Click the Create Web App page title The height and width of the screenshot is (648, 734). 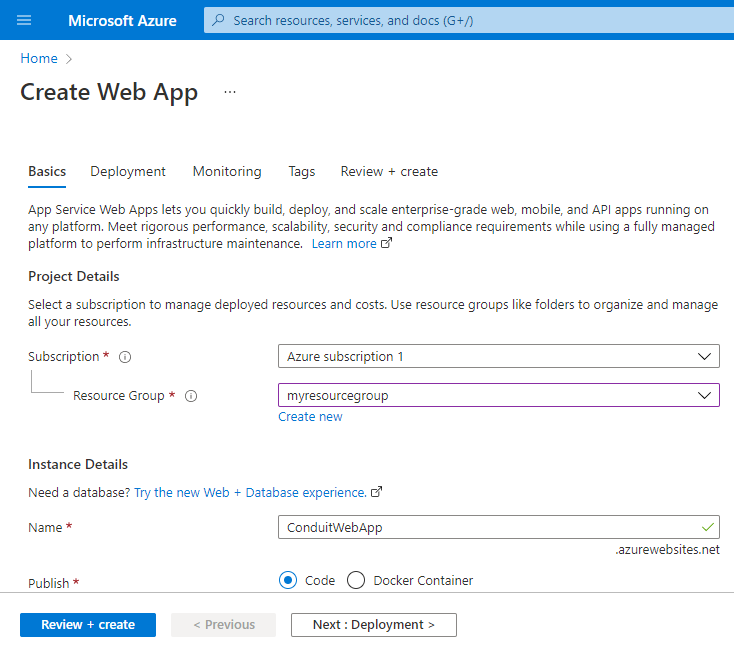[109, 92]
